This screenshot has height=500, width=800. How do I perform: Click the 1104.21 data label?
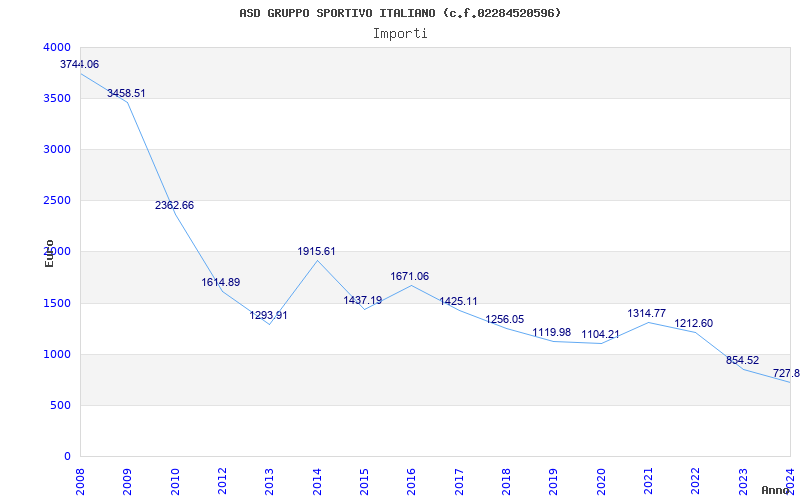coord(601,334)
